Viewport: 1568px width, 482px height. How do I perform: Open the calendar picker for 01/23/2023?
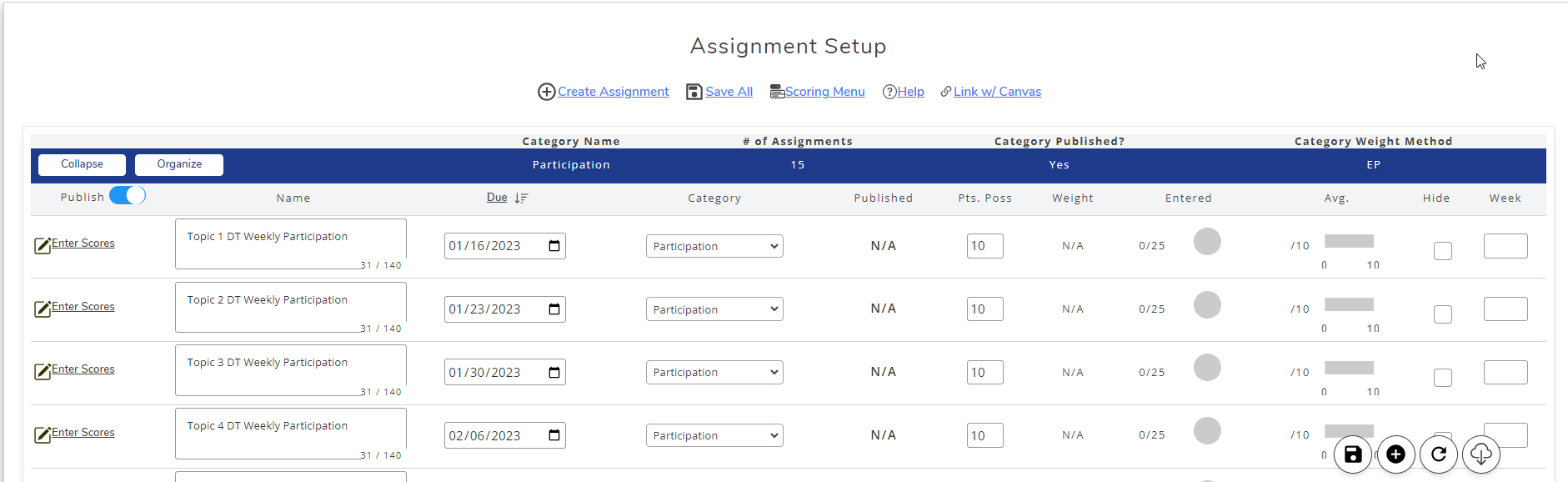(554, 309)
